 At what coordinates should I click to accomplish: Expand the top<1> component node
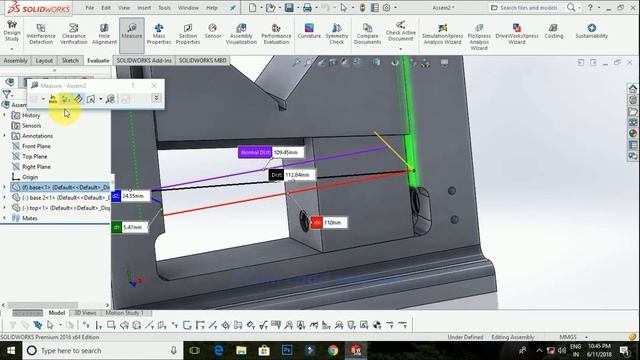point(4,208)
